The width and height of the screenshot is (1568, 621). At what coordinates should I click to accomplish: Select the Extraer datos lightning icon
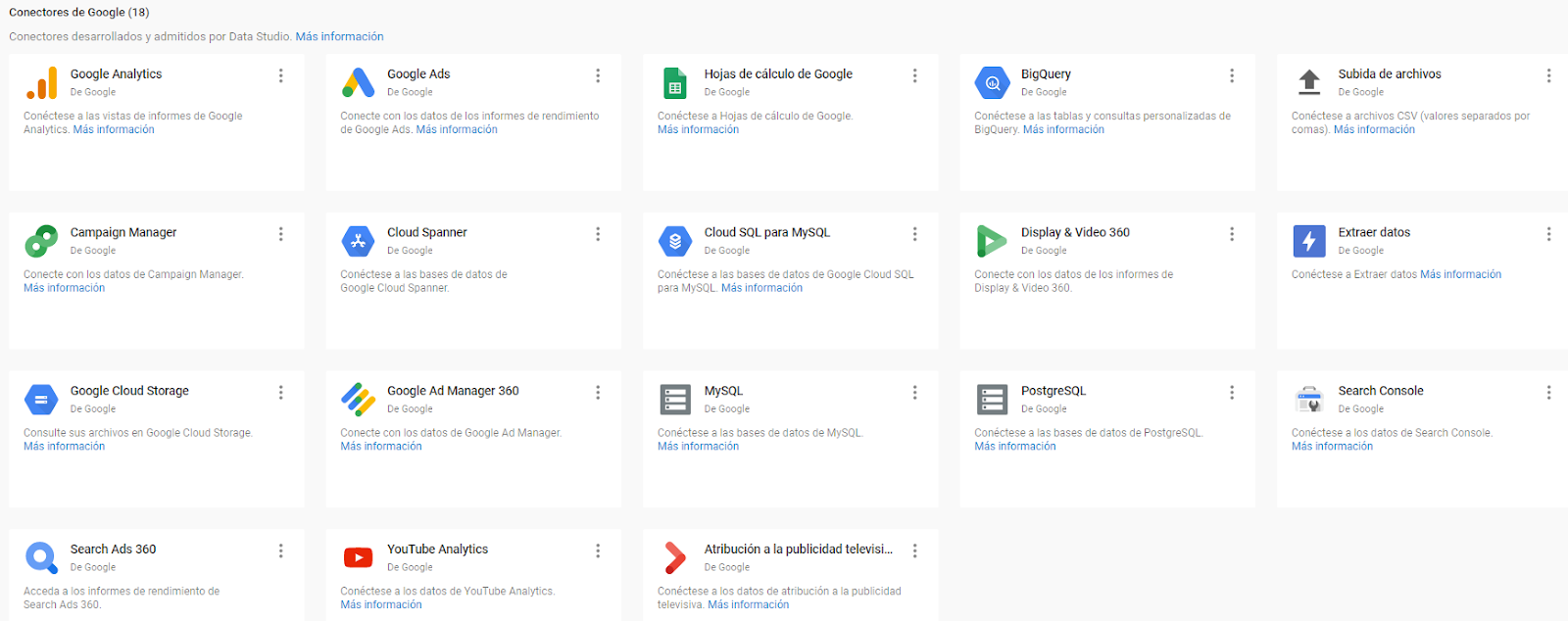coord(1309,241)
